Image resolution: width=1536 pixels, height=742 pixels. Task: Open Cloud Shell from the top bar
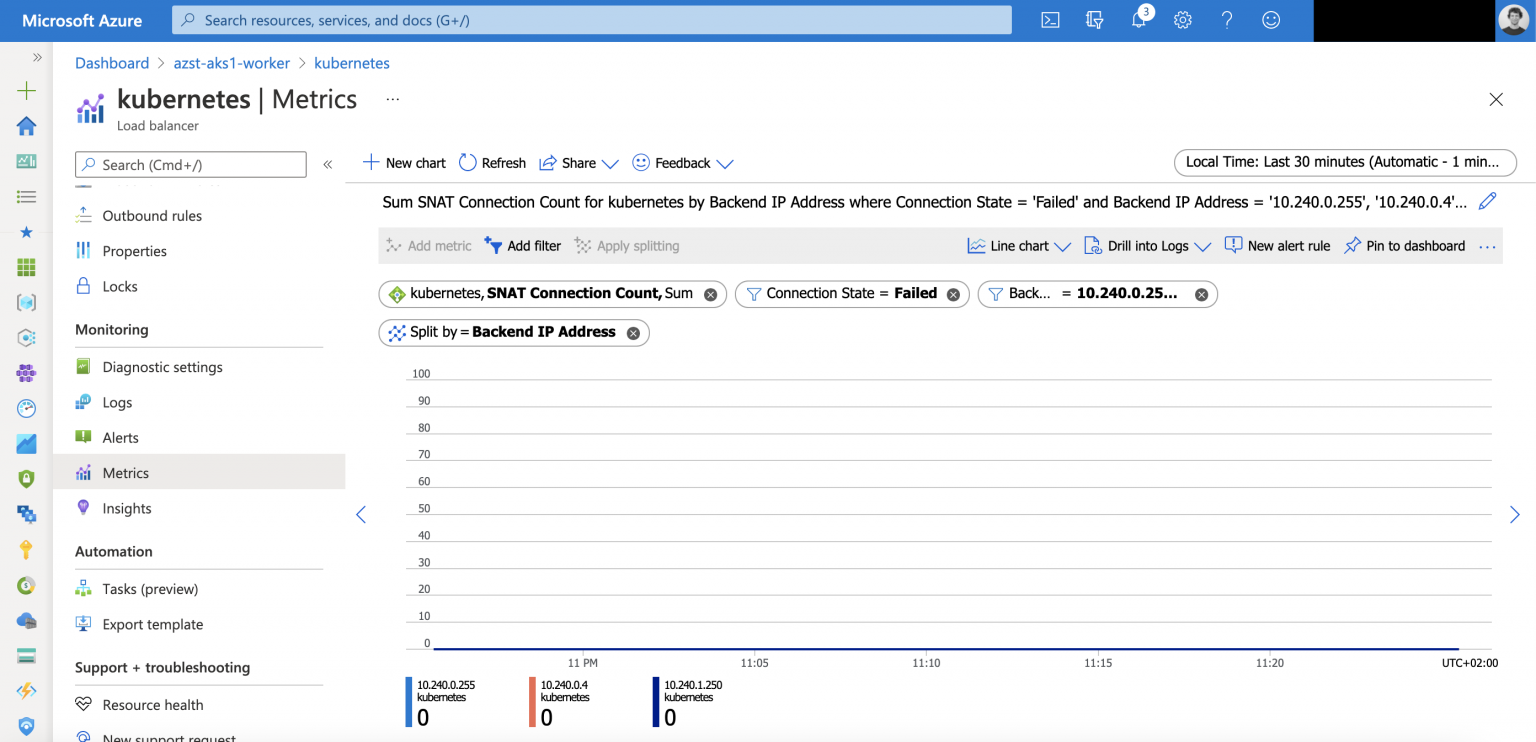coord(1050,20)
